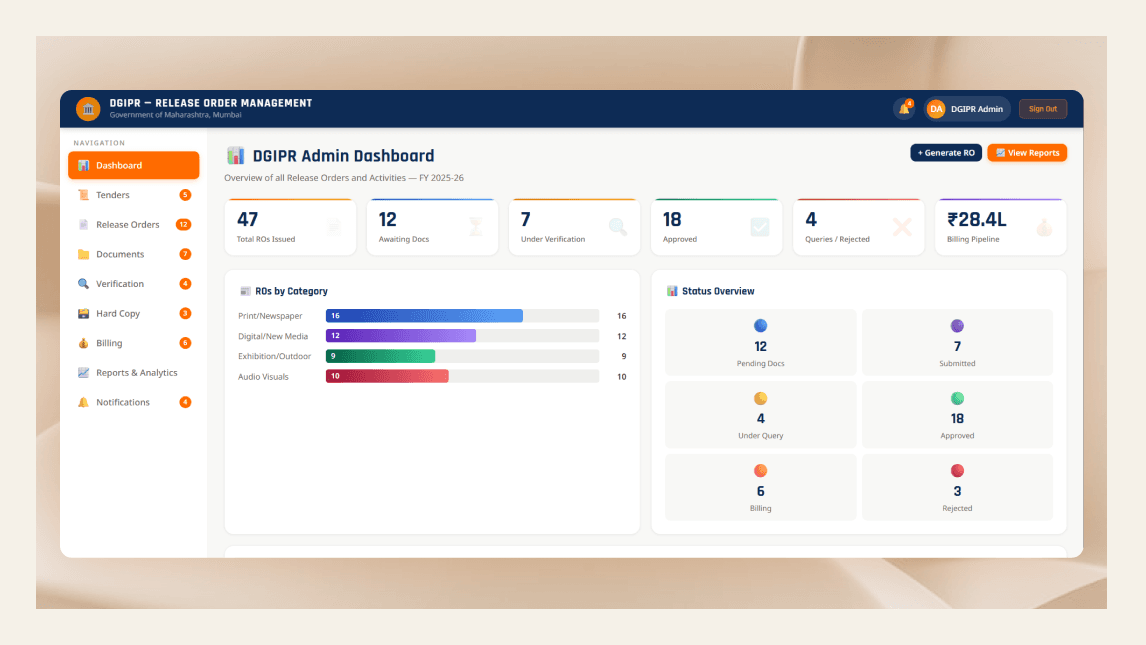Select the Submitted status tile
Viewport: 1146px width, 645px height.
click(x=957, y=342)
